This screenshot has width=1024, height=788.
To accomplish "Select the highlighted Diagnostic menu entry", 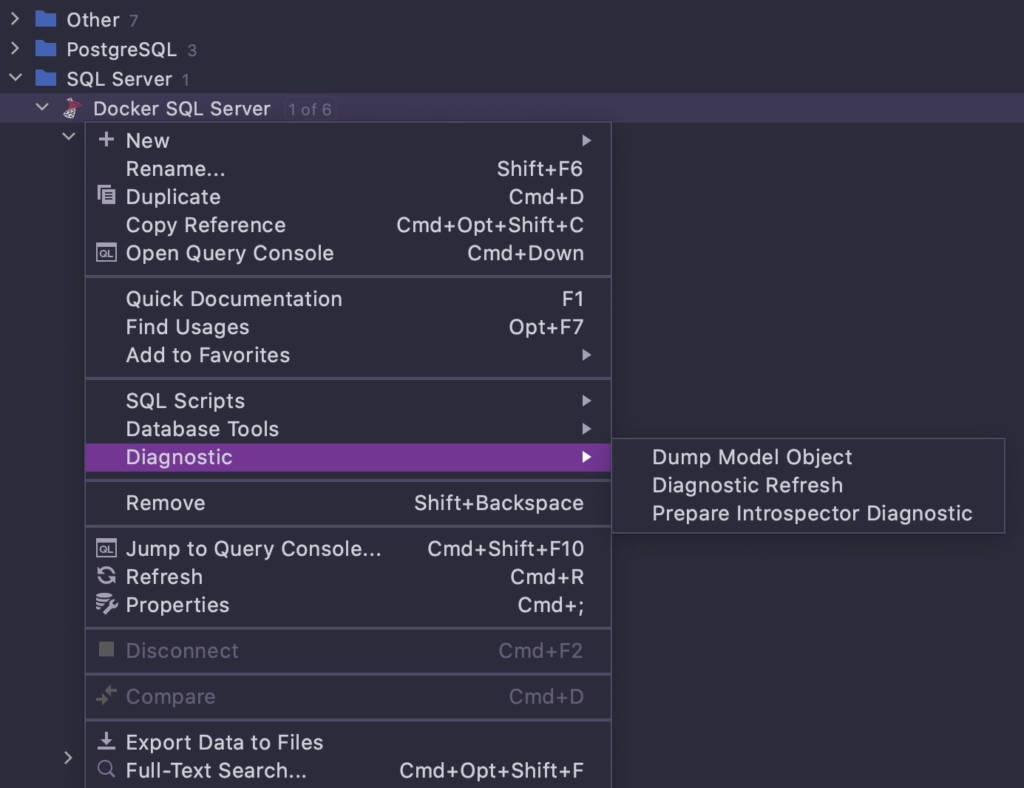I will (348, 457).
